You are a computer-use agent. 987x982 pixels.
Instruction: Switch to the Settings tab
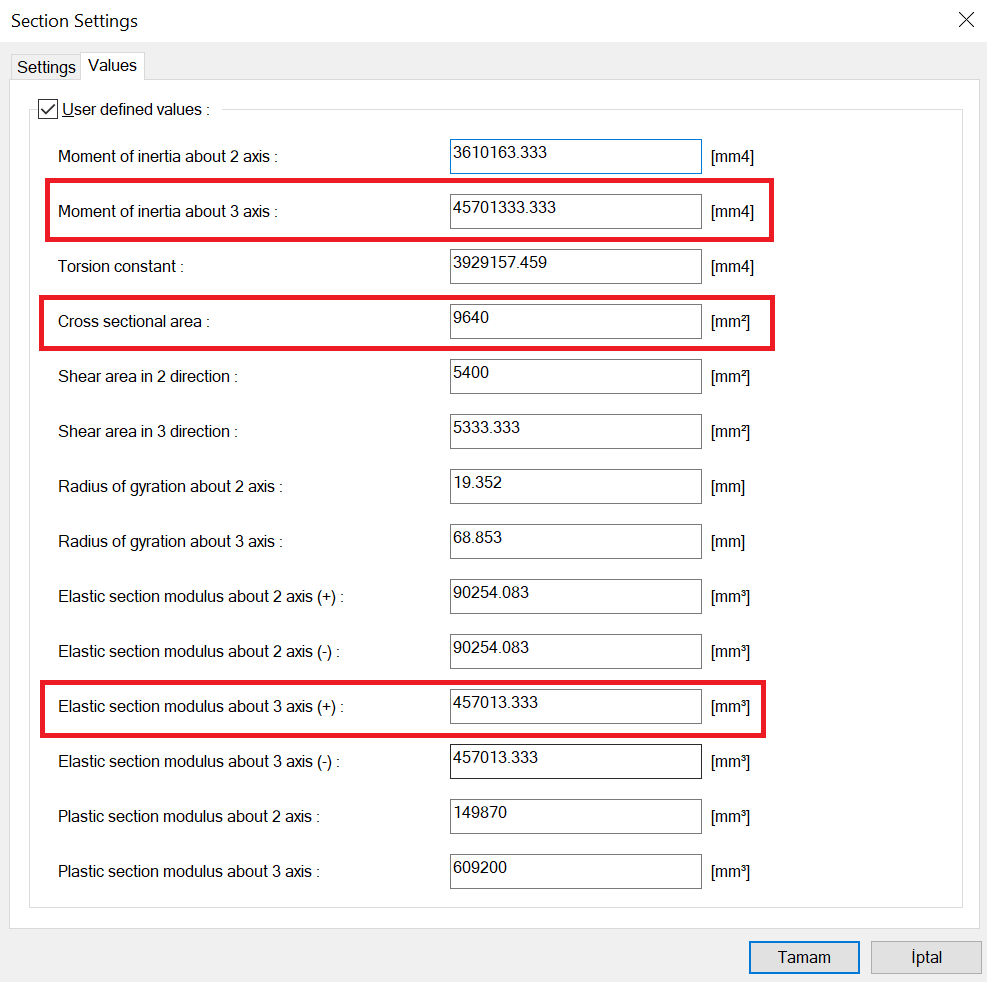coord(46,67)
